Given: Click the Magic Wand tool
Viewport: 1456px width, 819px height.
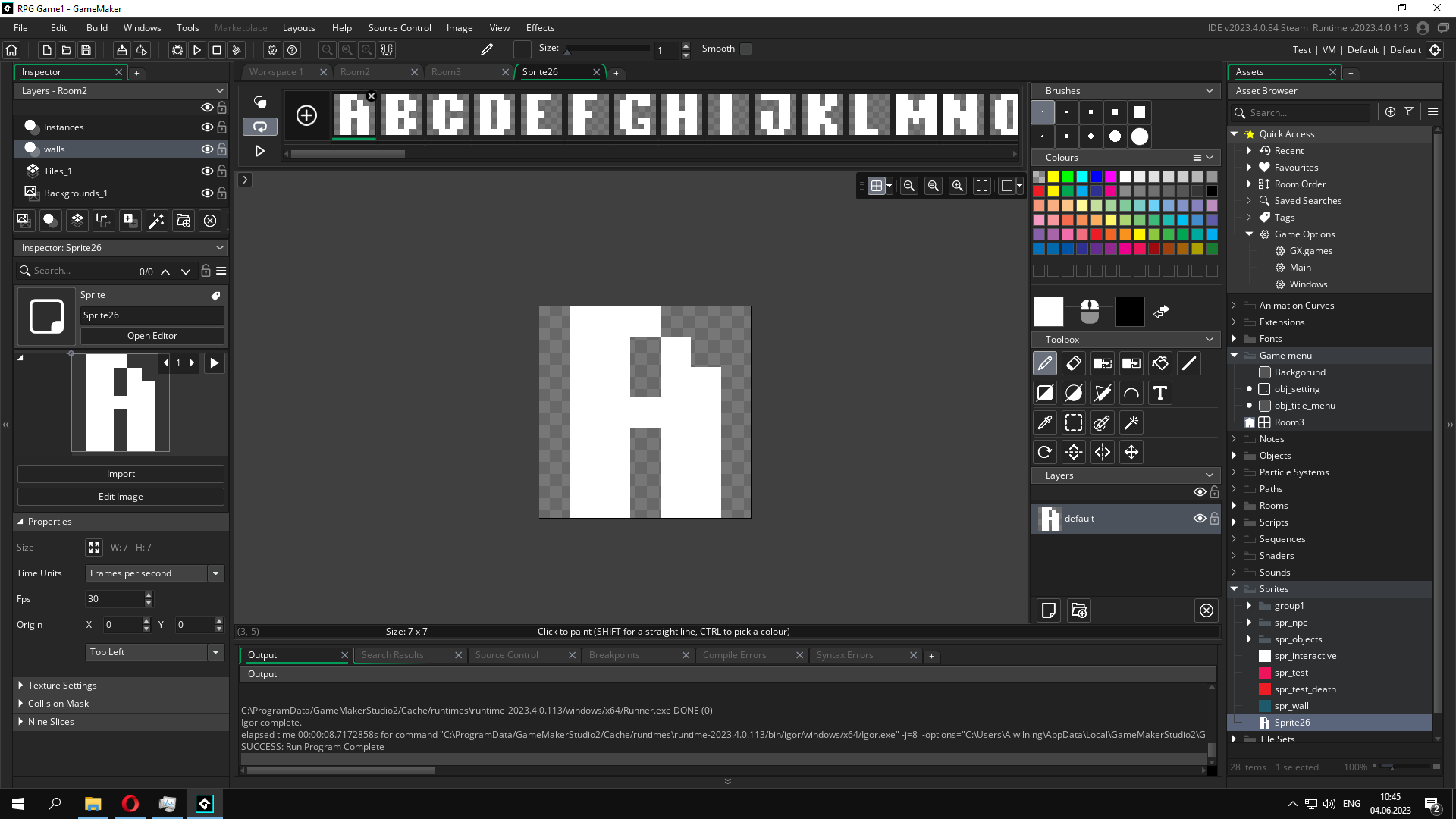Looking at the screenshot, I should pos(1131,423).
